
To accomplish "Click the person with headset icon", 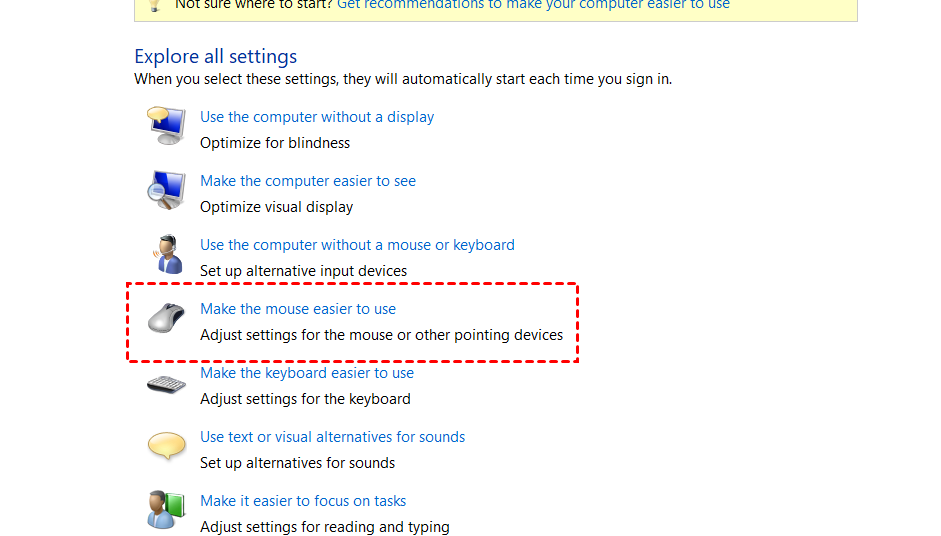I will point(167,254).
